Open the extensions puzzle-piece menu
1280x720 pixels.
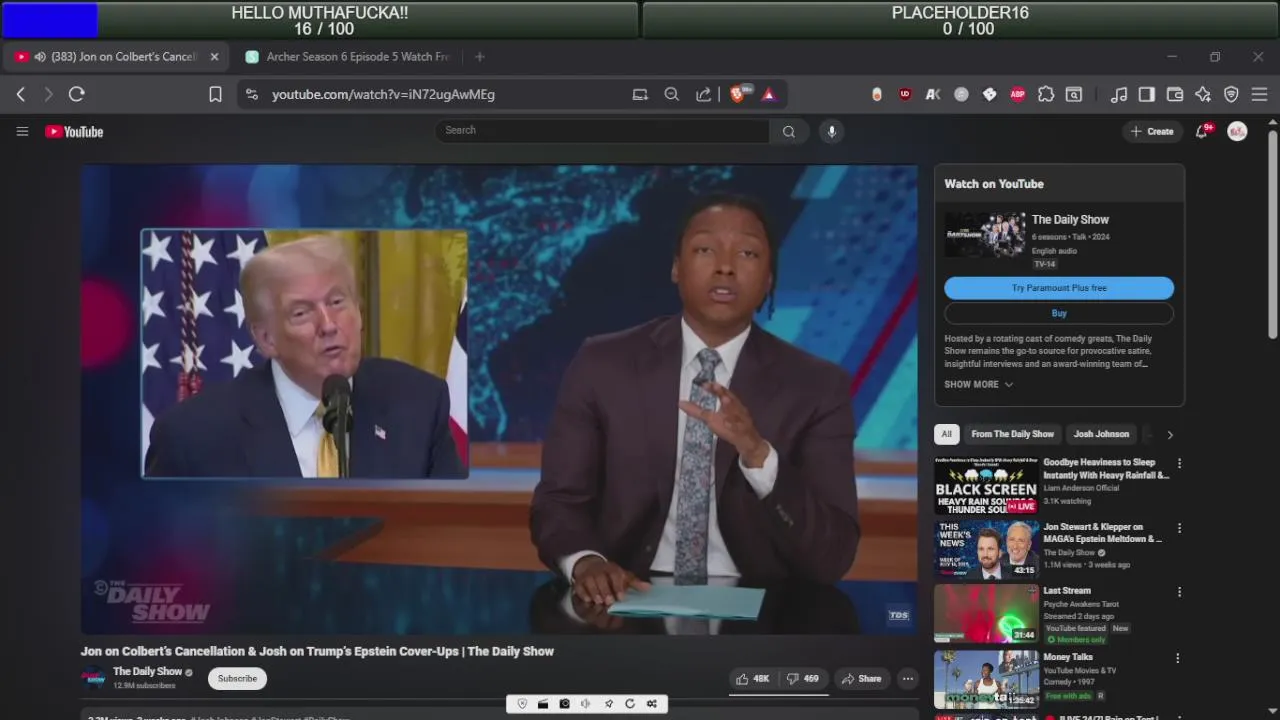pyautogui.click(x=1046, y=94)
